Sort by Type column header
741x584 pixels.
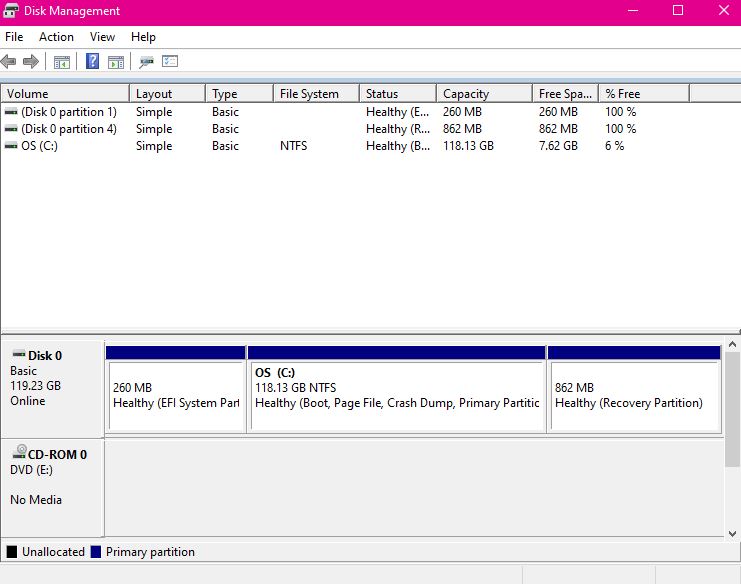[240, 94]
